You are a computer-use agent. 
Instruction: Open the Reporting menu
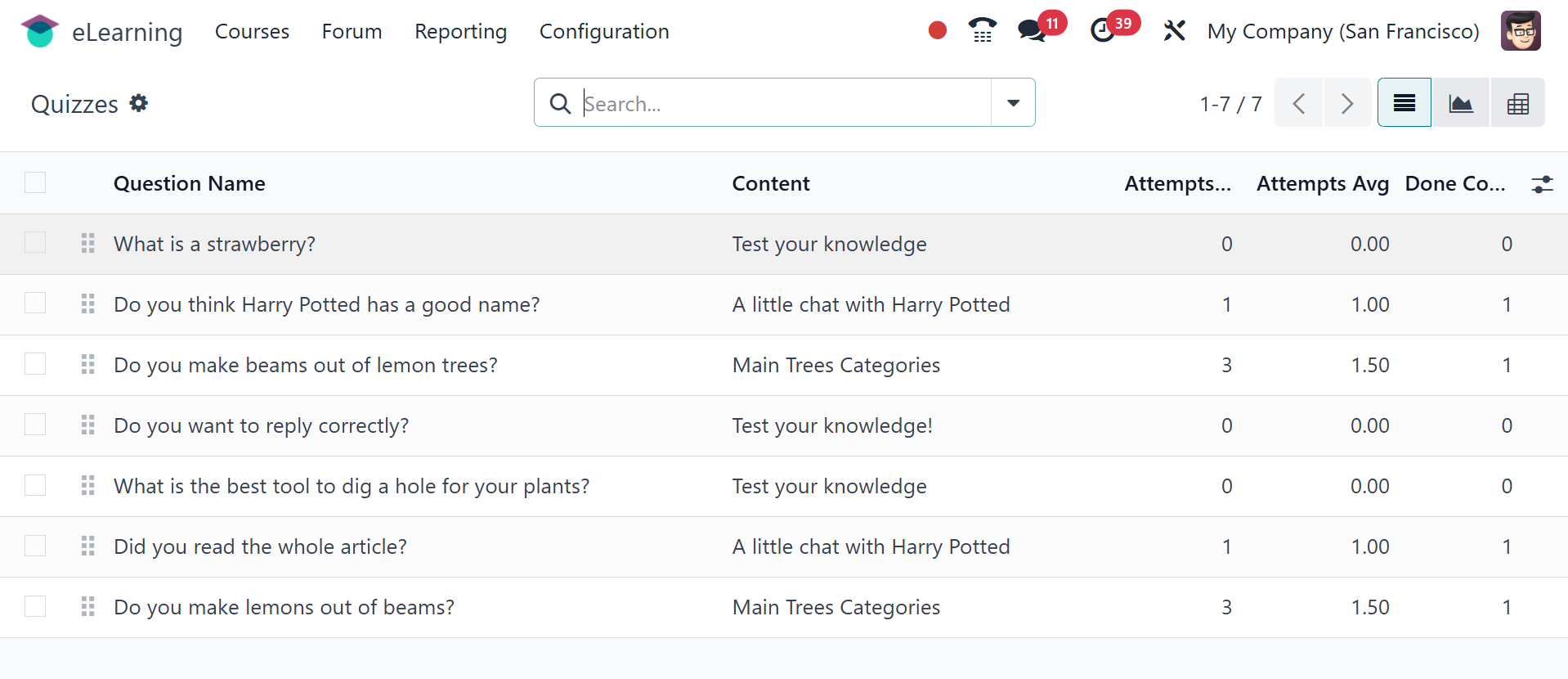point(460,31)
